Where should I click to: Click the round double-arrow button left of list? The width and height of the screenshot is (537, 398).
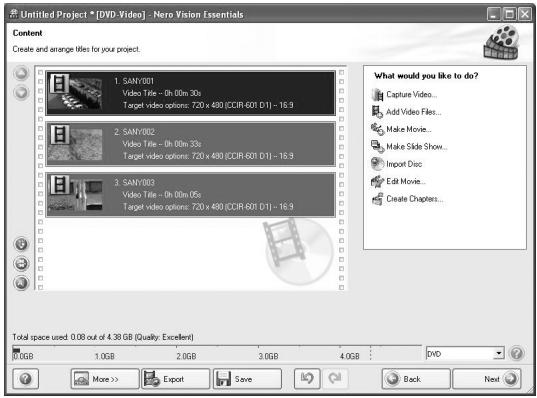21,264
